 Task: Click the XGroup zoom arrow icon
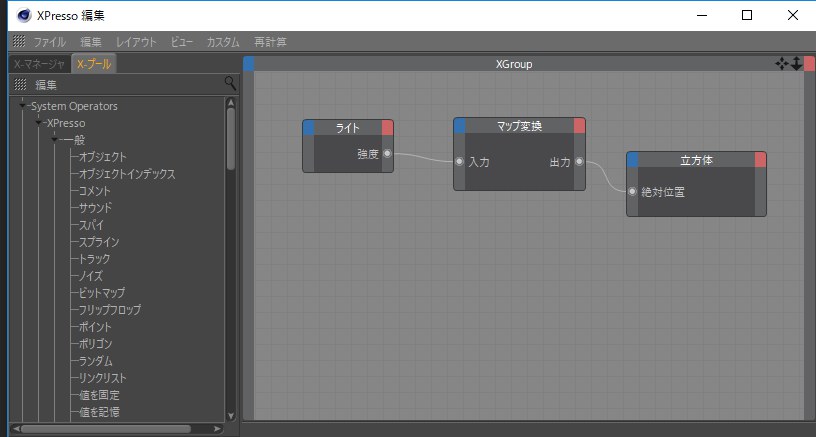tap(796, 64)
